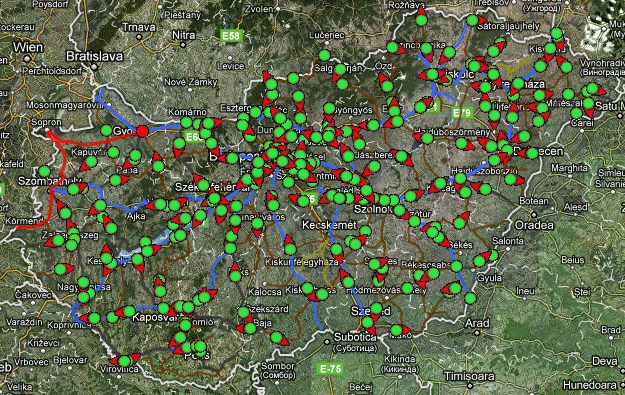Click the E79 road shield
Image resolution: width=625 pixels, height=395 pixels.
click(x=462, y=113)
